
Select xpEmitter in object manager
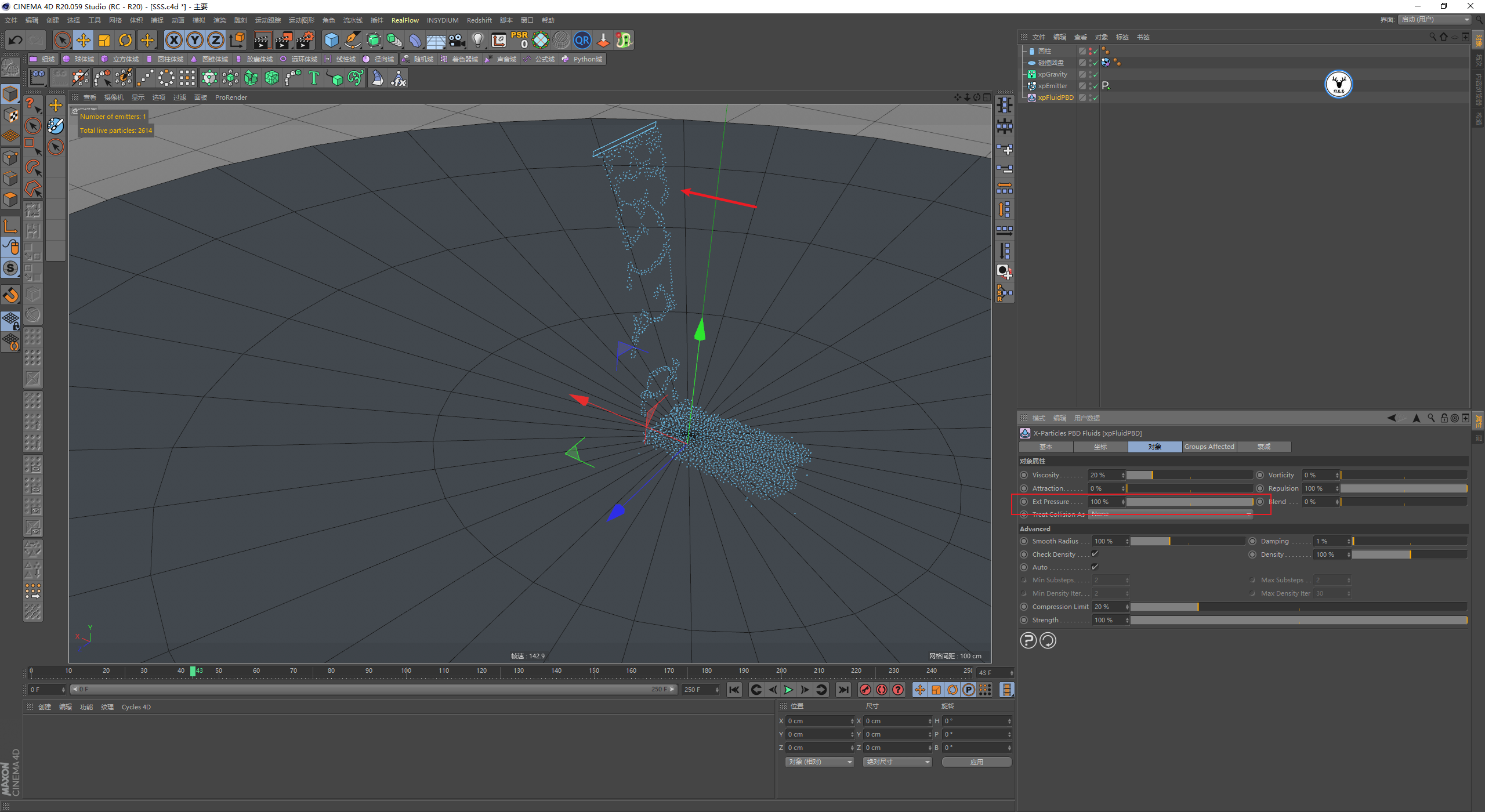[x=1052, y=86]
